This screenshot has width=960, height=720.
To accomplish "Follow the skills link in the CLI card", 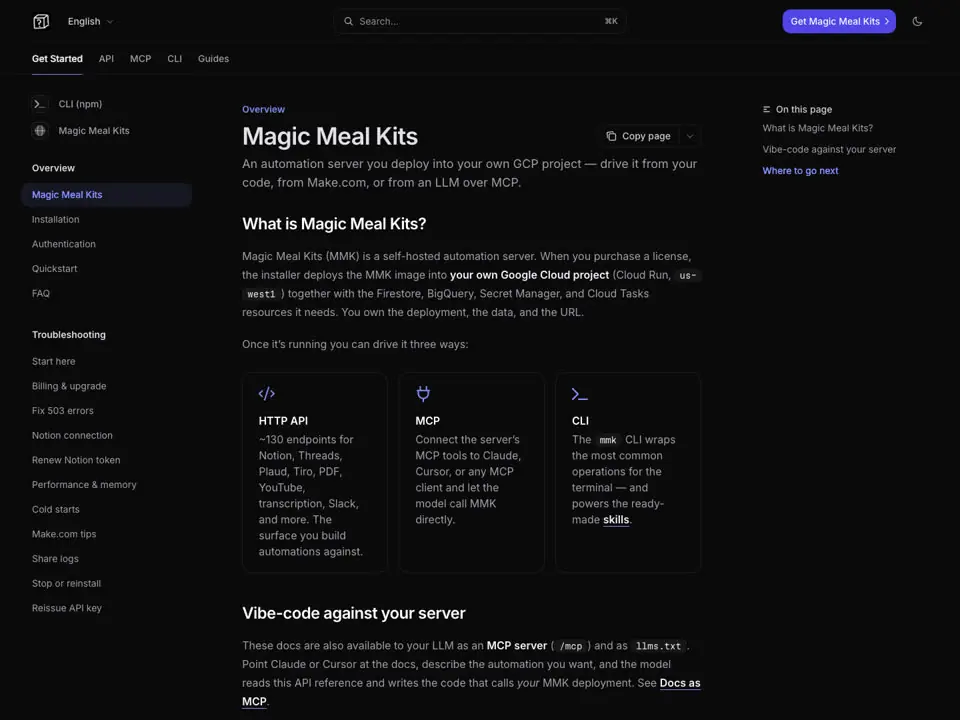I will [x=616, y=520].
